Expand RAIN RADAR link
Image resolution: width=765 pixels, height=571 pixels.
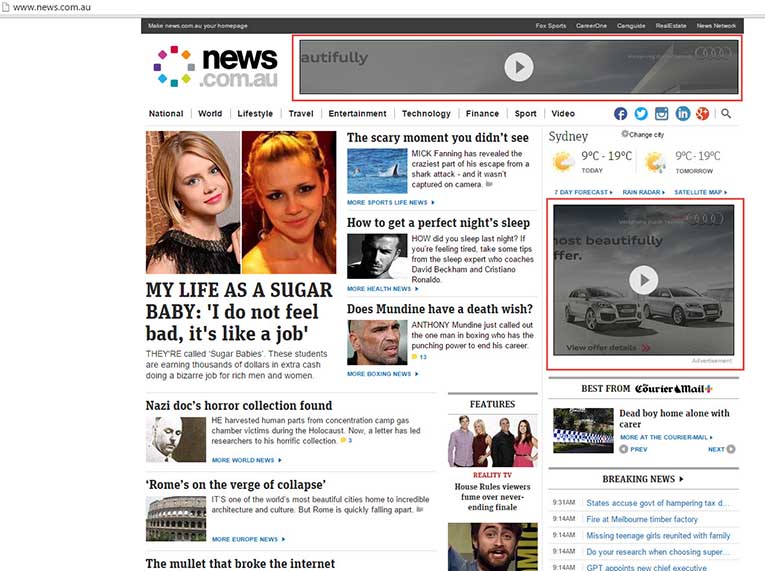(644, 192)
